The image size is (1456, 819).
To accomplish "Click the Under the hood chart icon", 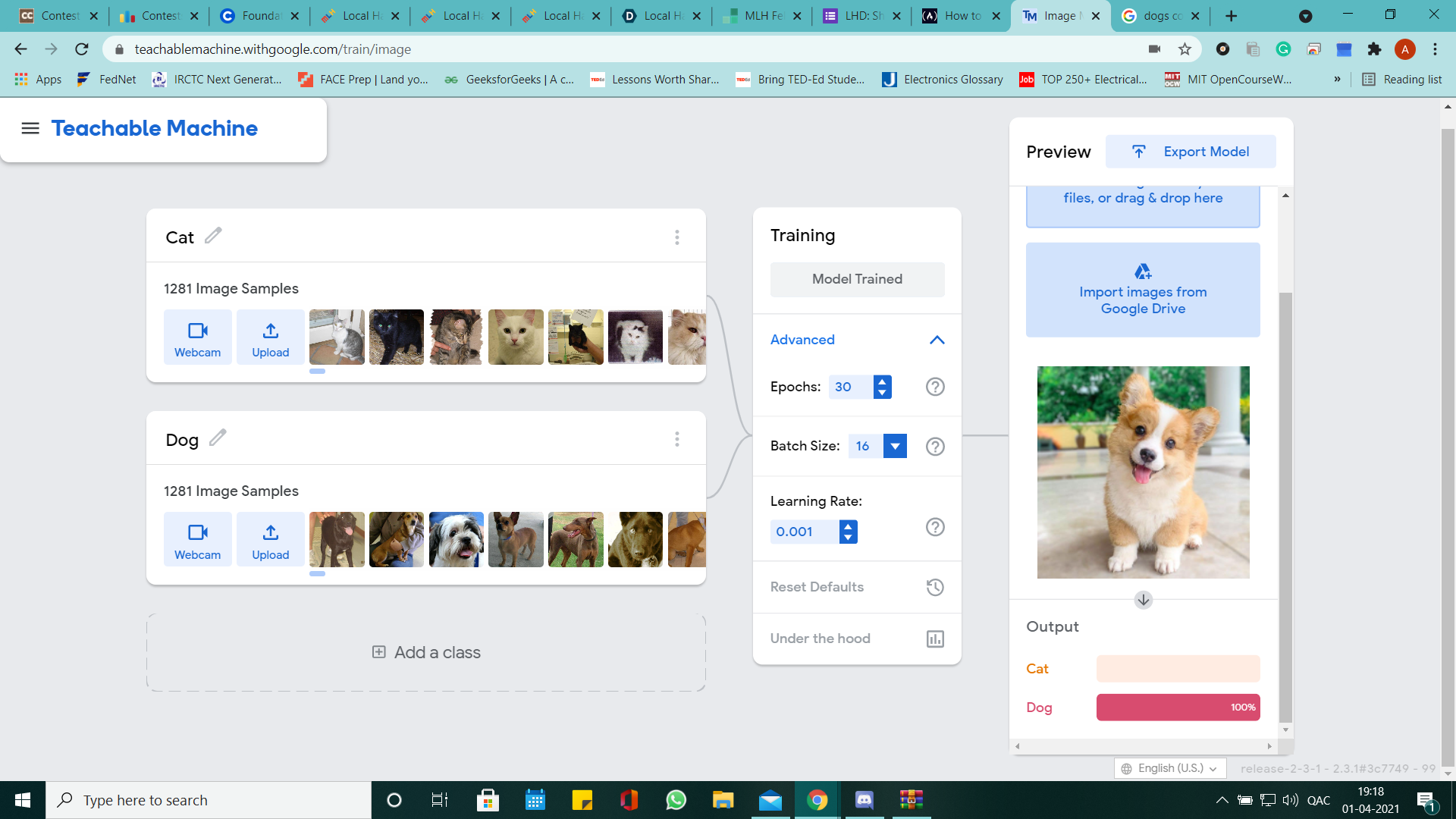I will tap(935, 639).
